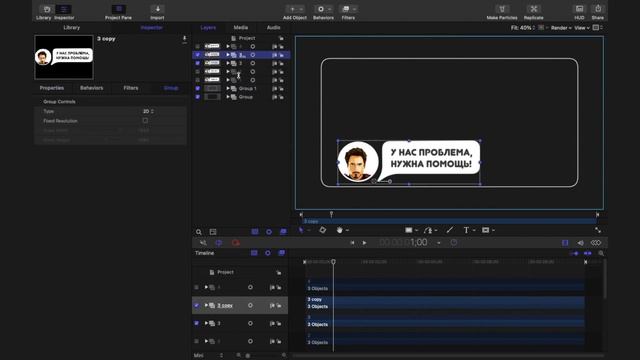Toggle visibility checkbox of Group layer
This screenshot has height=360, width=640.
click(x=198, y=97)
